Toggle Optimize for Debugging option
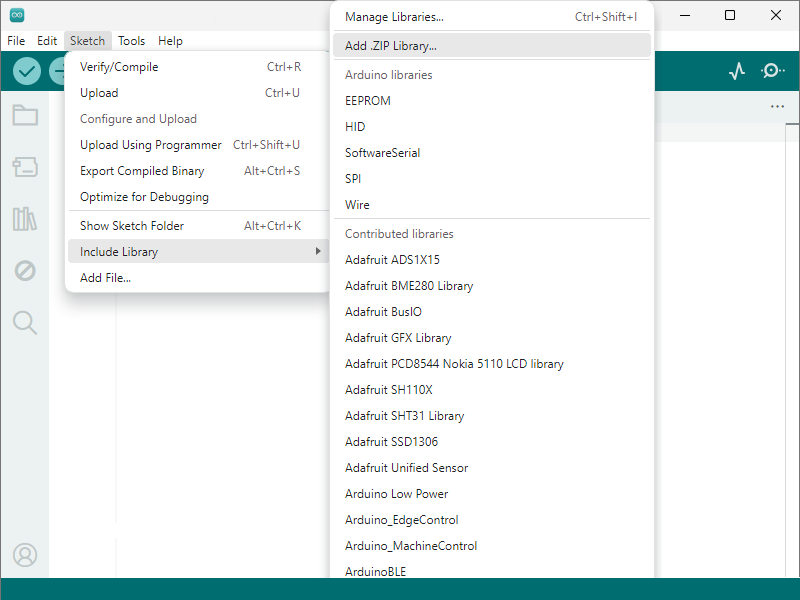The width and height of the screenshot is (800, 600). 198,197
